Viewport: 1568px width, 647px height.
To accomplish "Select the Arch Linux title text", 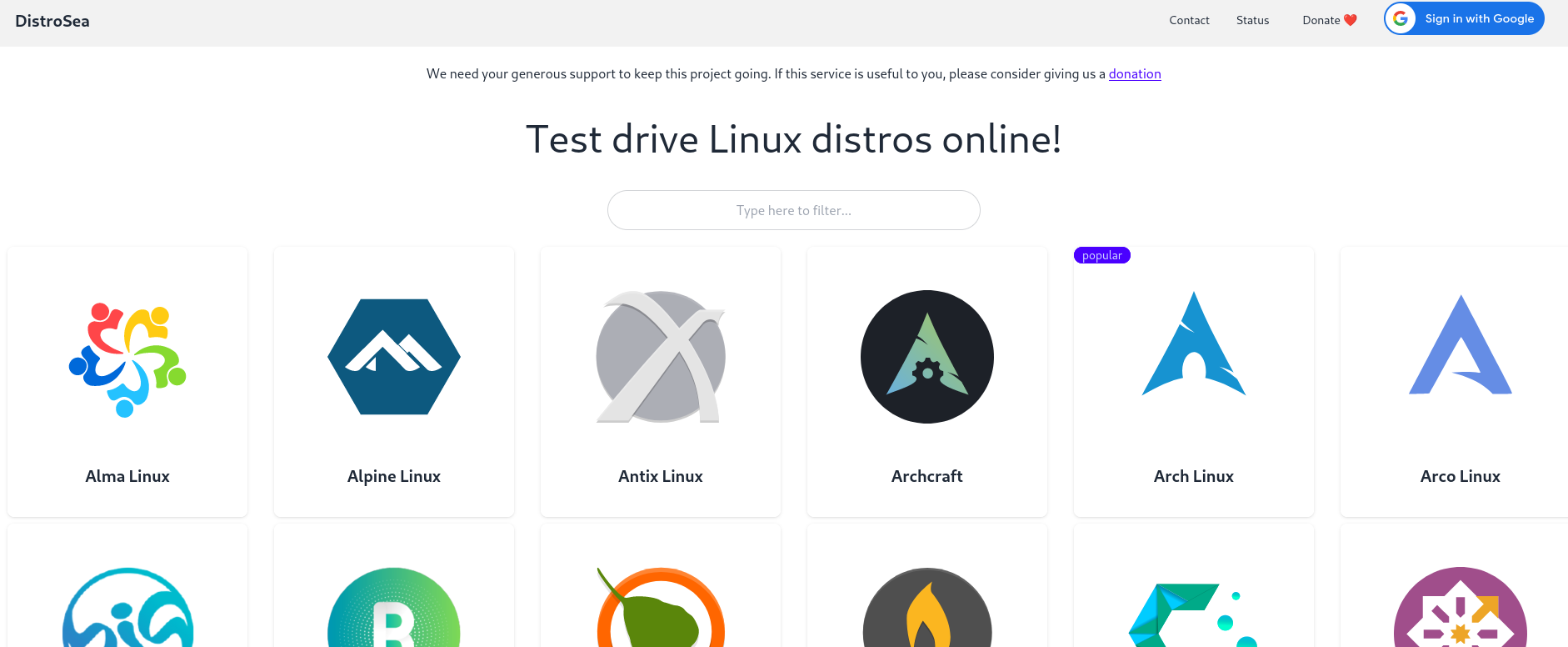I will click(x=1194, y=476).
